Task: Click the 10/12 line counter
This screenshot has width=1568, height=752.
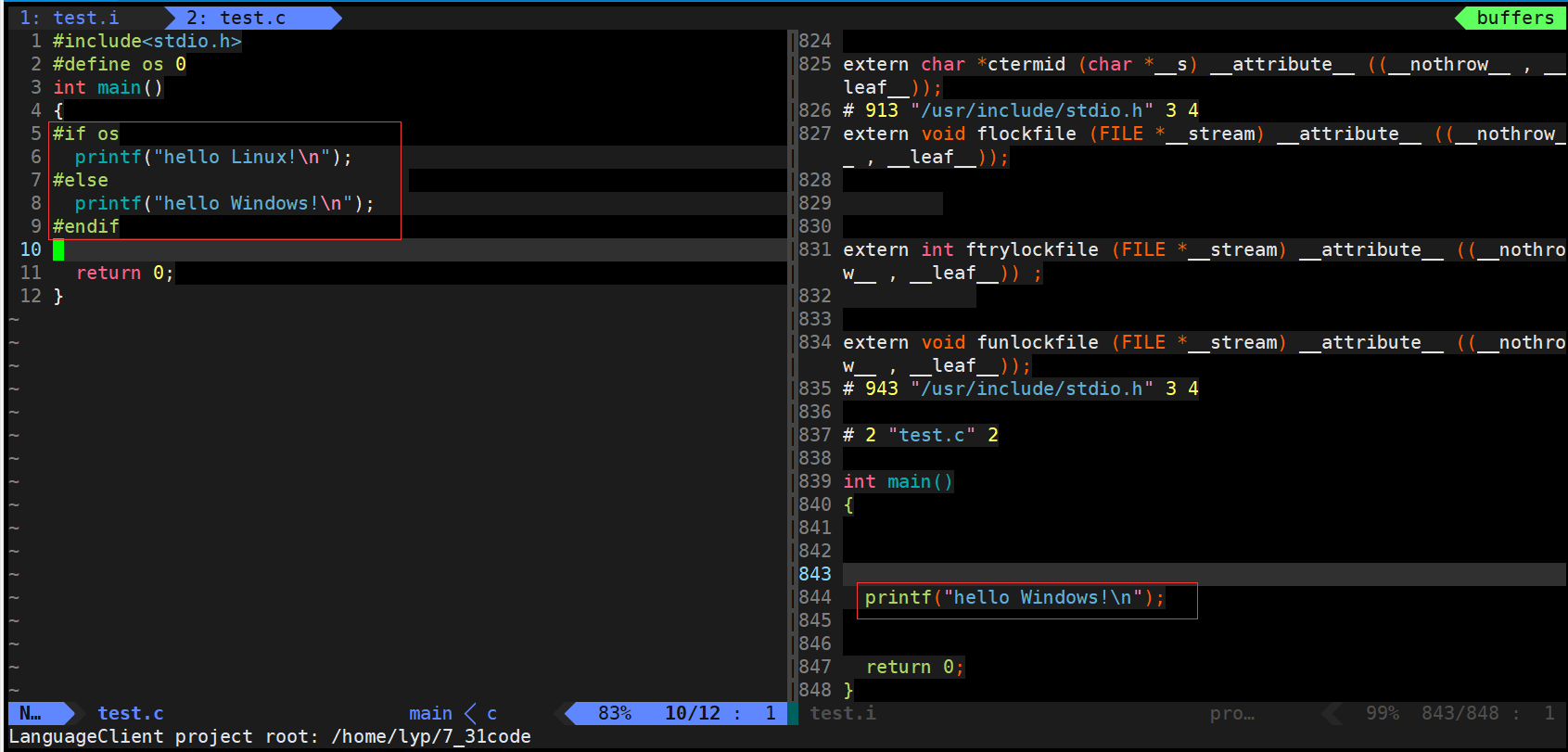Action: pos(692,713)
